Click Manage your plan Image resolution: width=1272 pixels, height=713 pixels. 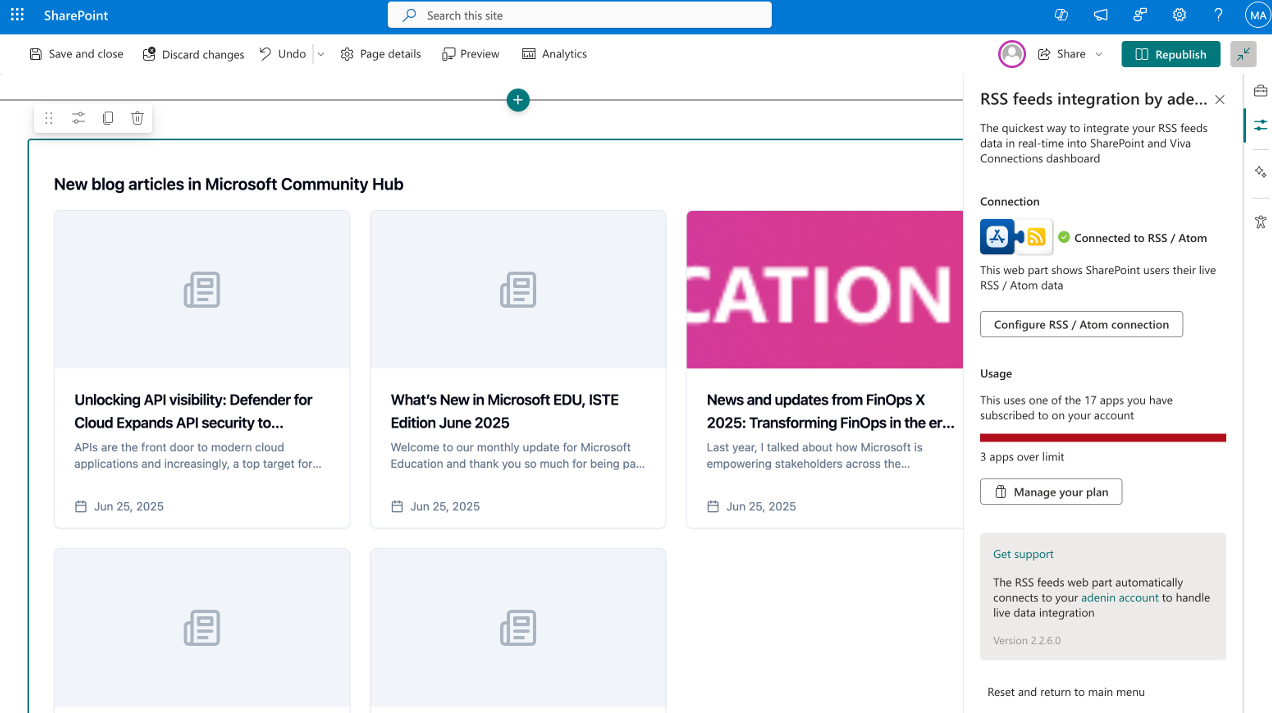(1051, 492)
